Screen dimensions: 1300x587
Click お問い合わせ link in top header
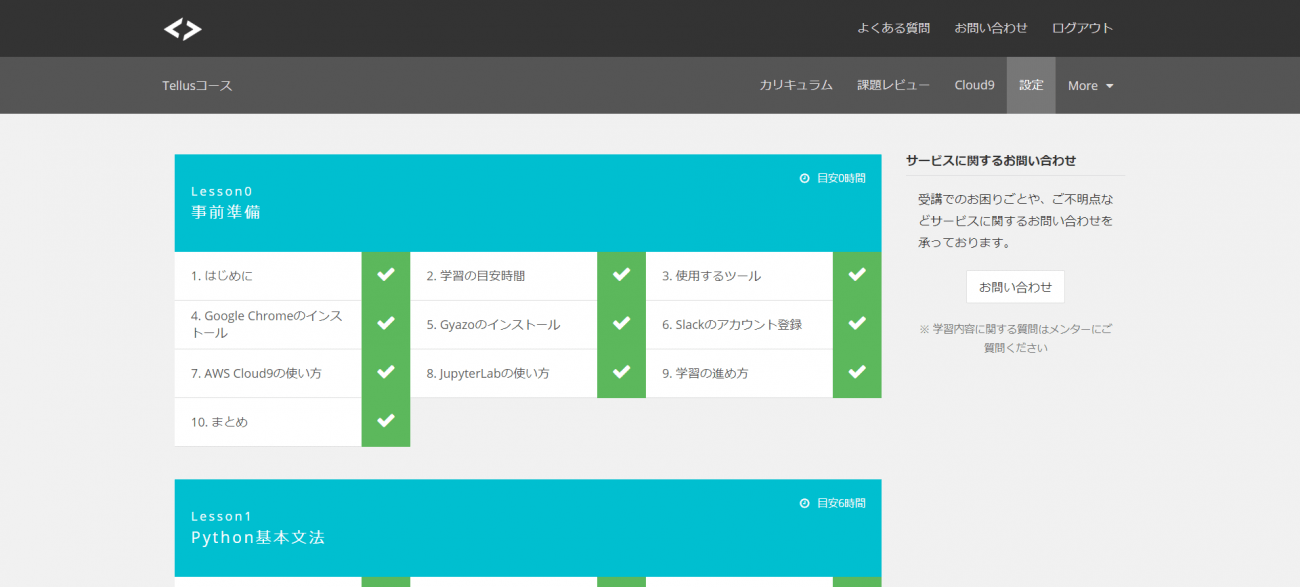tap(990, 28)
